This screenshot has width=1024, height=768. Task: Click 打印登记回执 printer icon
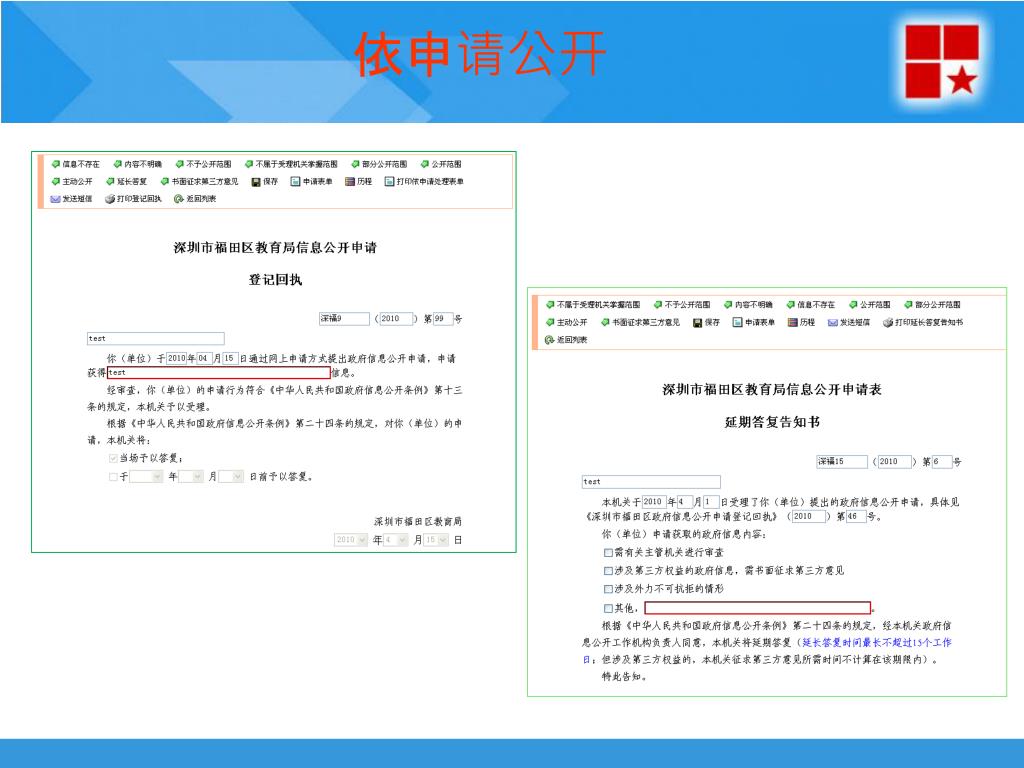110,199
